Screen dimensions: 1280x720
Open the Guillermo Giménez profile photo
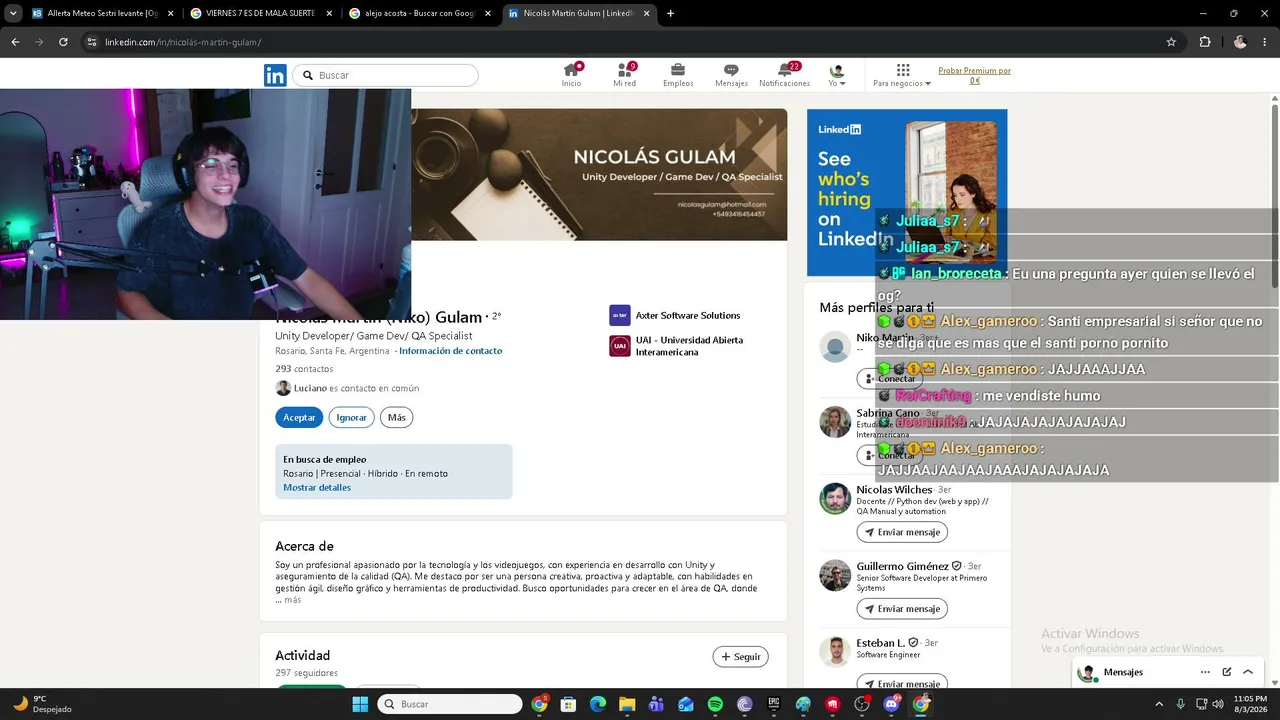point(835,575)
